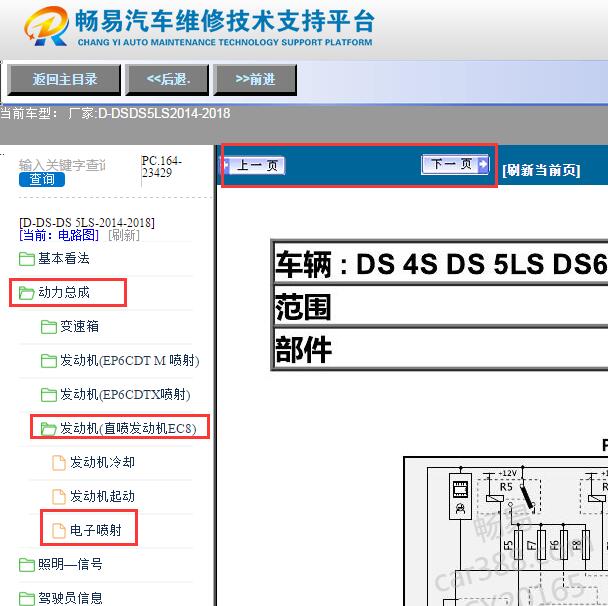The height and width of the screenshot is (606, 608).
Task: Select the 变速箱 tree item
Action: tap(79, 326)
